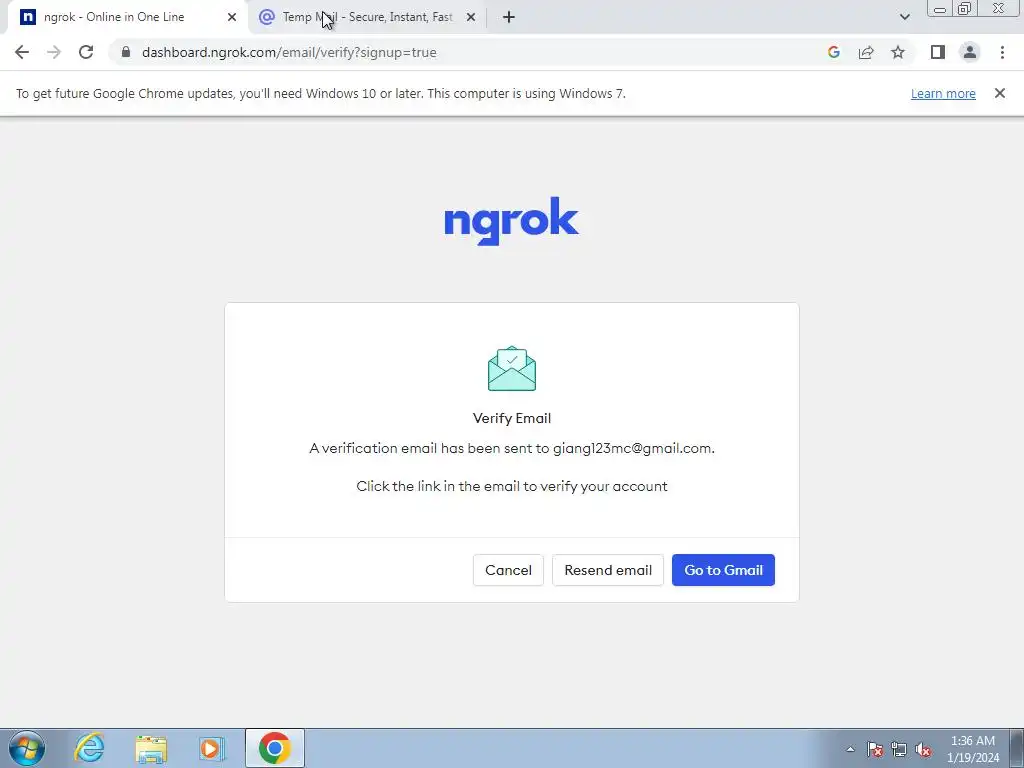Click the envelope icon above Verify Email
1024x768 pixels.
pos(512,369)
